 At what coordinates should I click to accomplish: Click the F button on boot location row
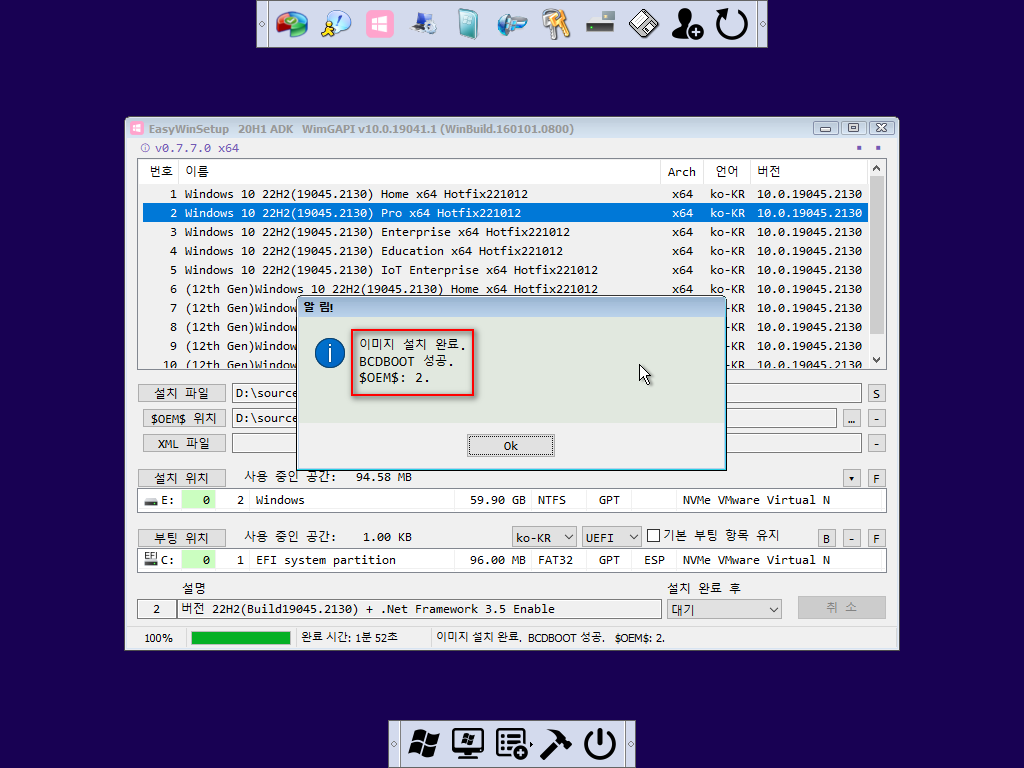(876, 539)
